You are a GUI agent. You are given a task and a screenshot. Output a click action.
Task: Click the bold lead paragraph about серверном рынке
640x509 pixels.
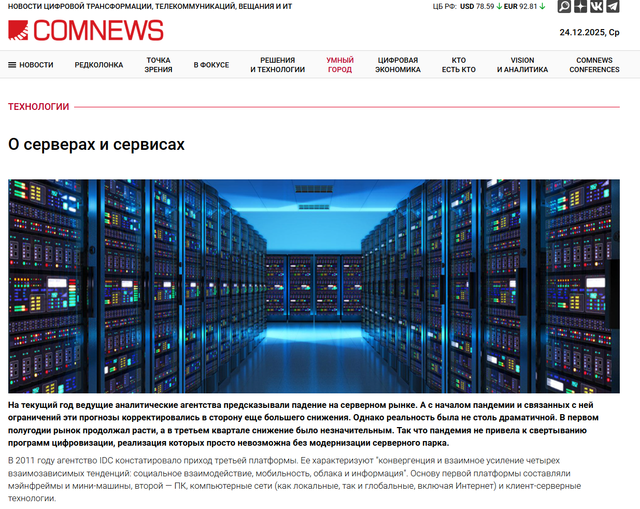304,424
